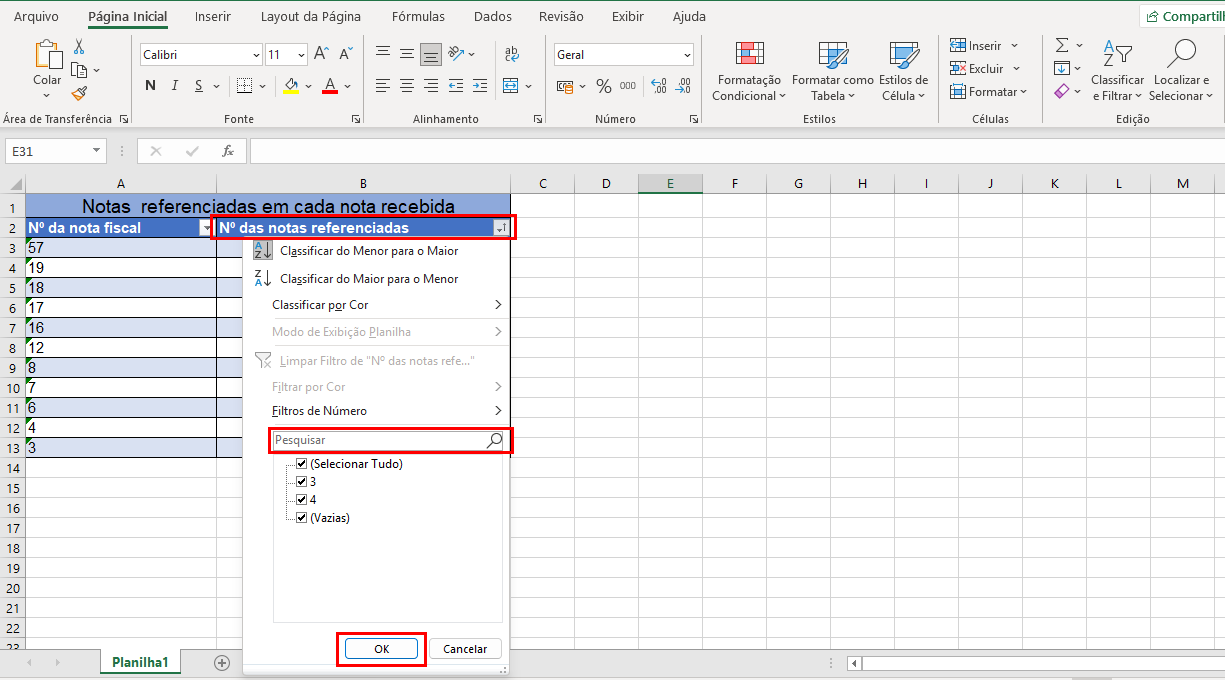Align text to the right
The width and height of the screenshot is (1225, 680).
pos(431,86)
